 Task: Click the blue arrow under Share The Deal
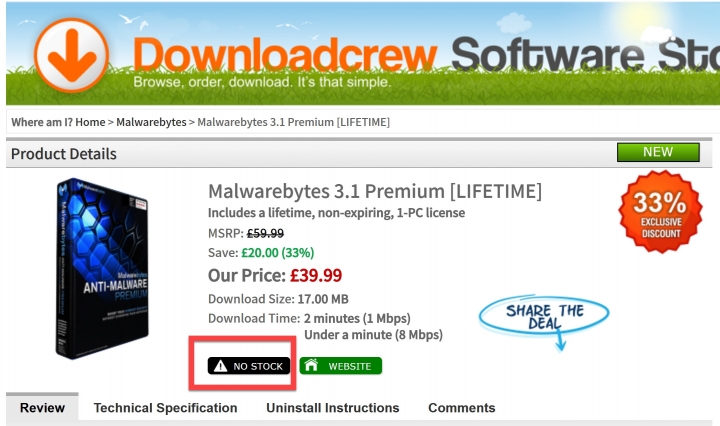(x=559, y=340)
